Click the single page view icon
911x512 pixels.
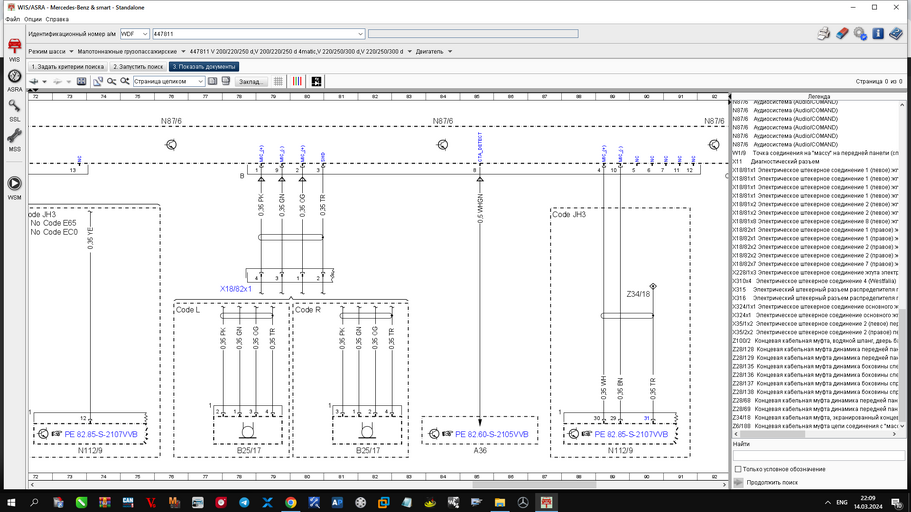(213, 81)
